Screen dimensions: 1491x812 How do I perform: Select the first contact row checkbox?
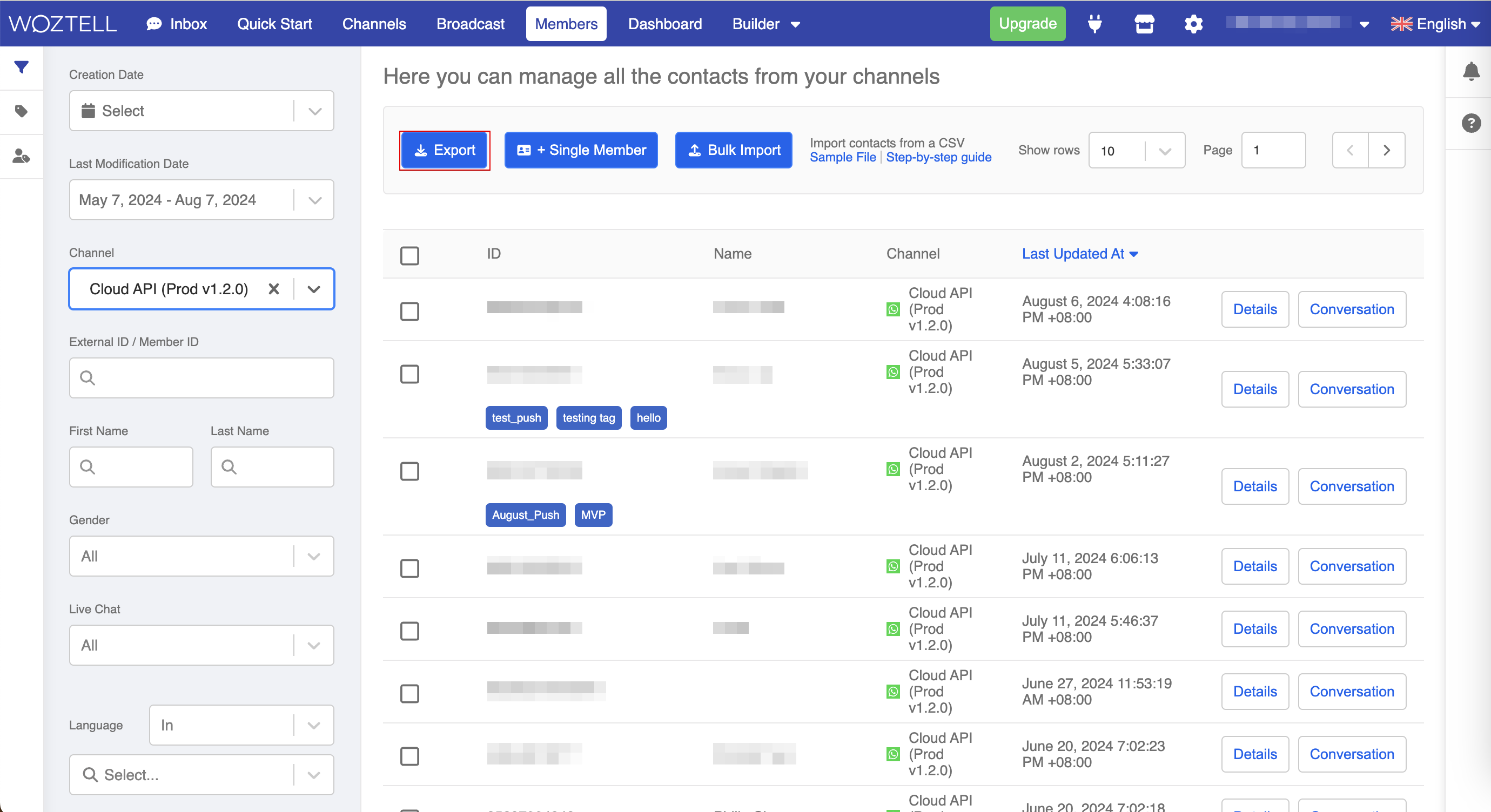coord(410,311)
